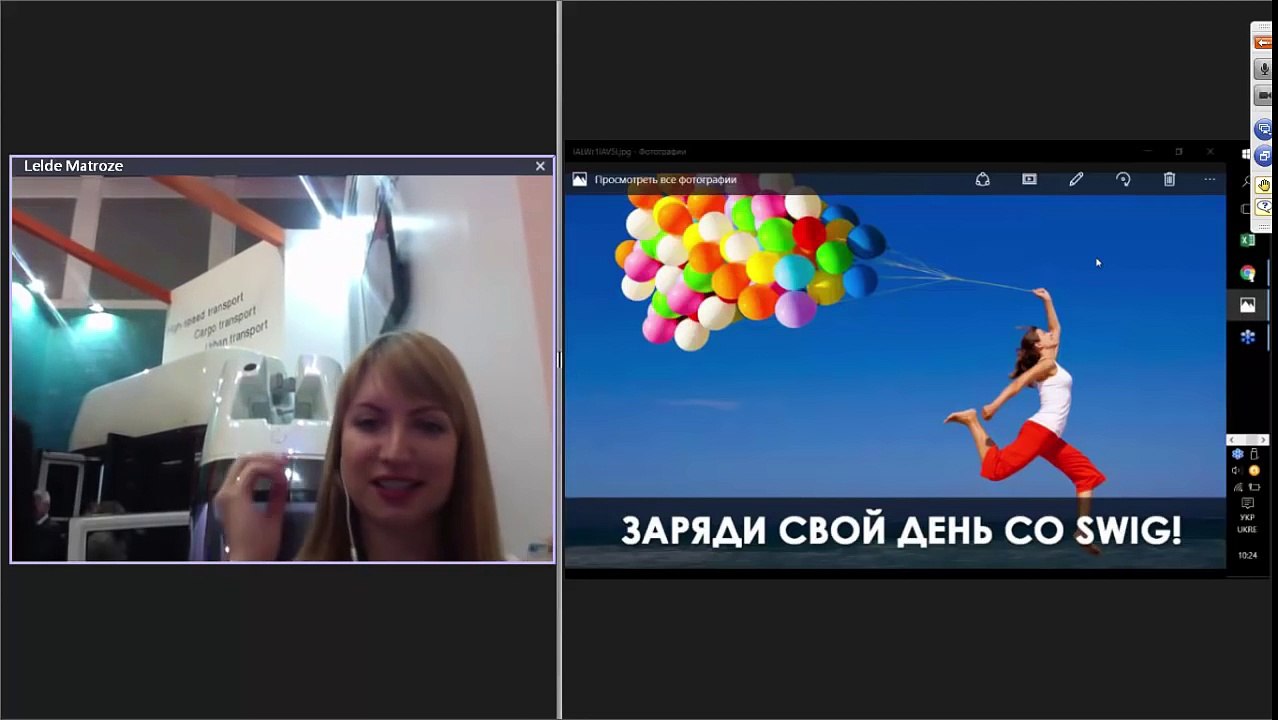Click the blue snowflake icon in system tray

click(1237, 454)
